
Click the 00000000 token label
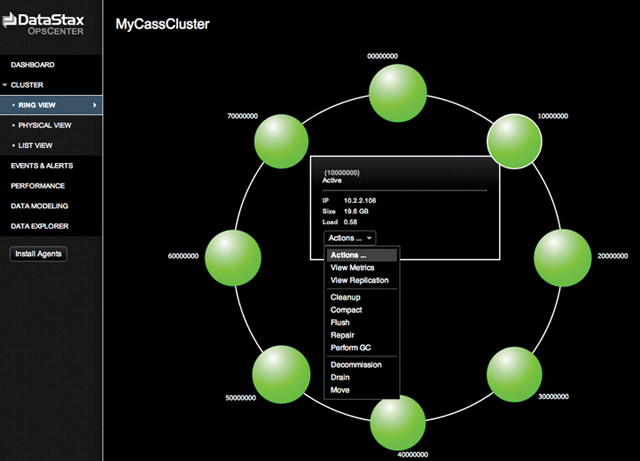382,56
